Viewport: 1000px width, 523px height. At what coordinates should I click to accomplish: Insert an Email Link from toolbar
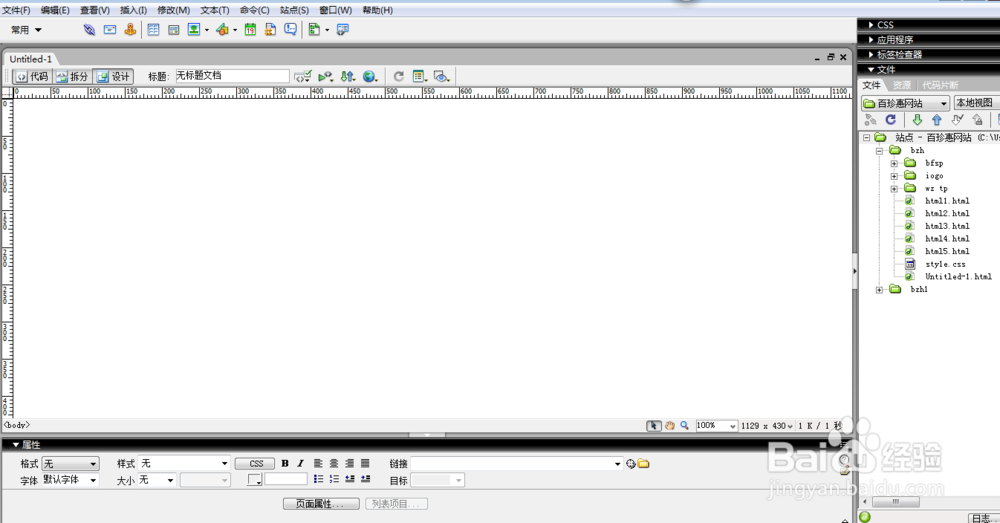coord(110,29)
